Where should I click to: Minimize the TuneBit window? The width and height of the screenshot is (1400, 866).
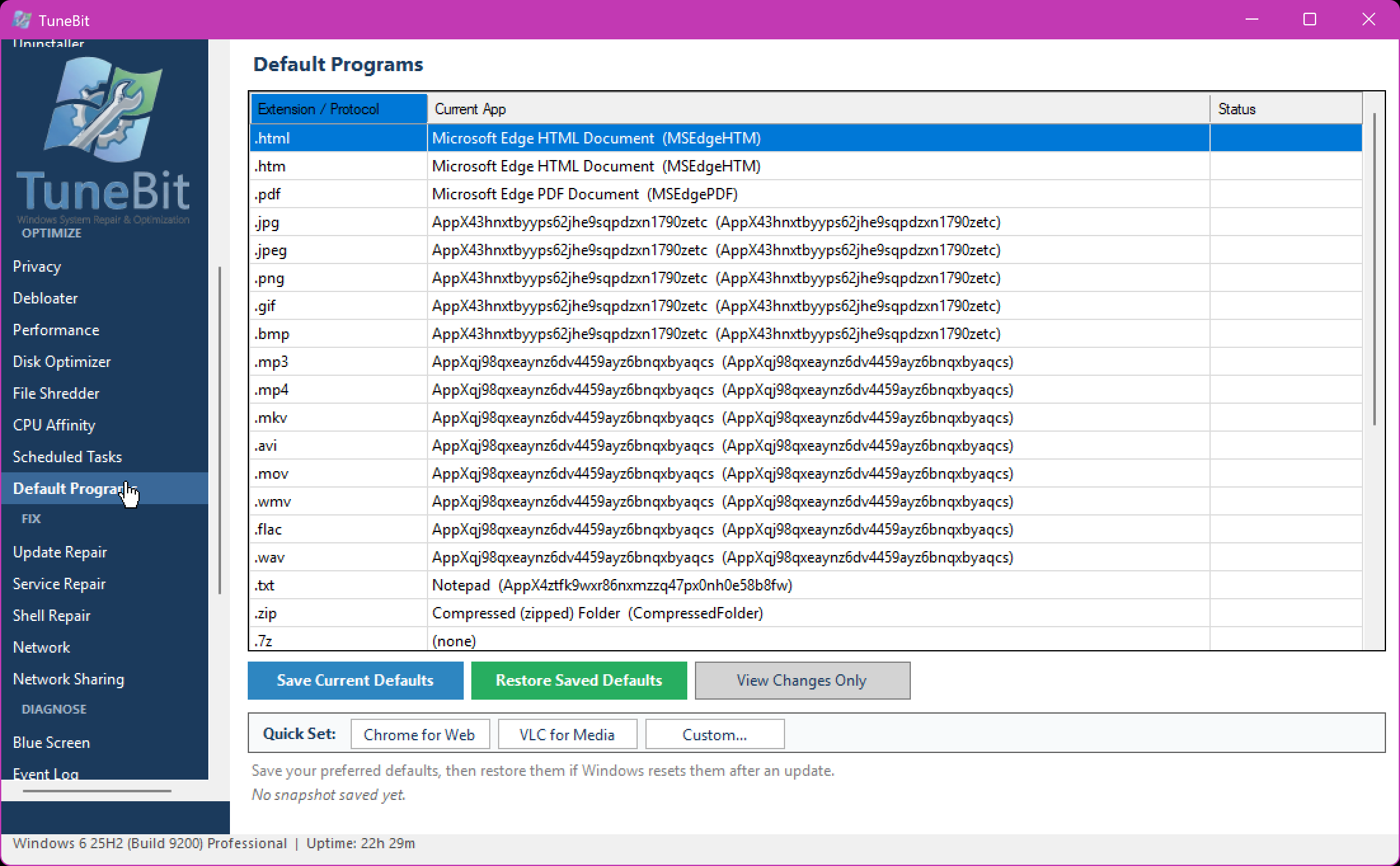[1252, 20]
